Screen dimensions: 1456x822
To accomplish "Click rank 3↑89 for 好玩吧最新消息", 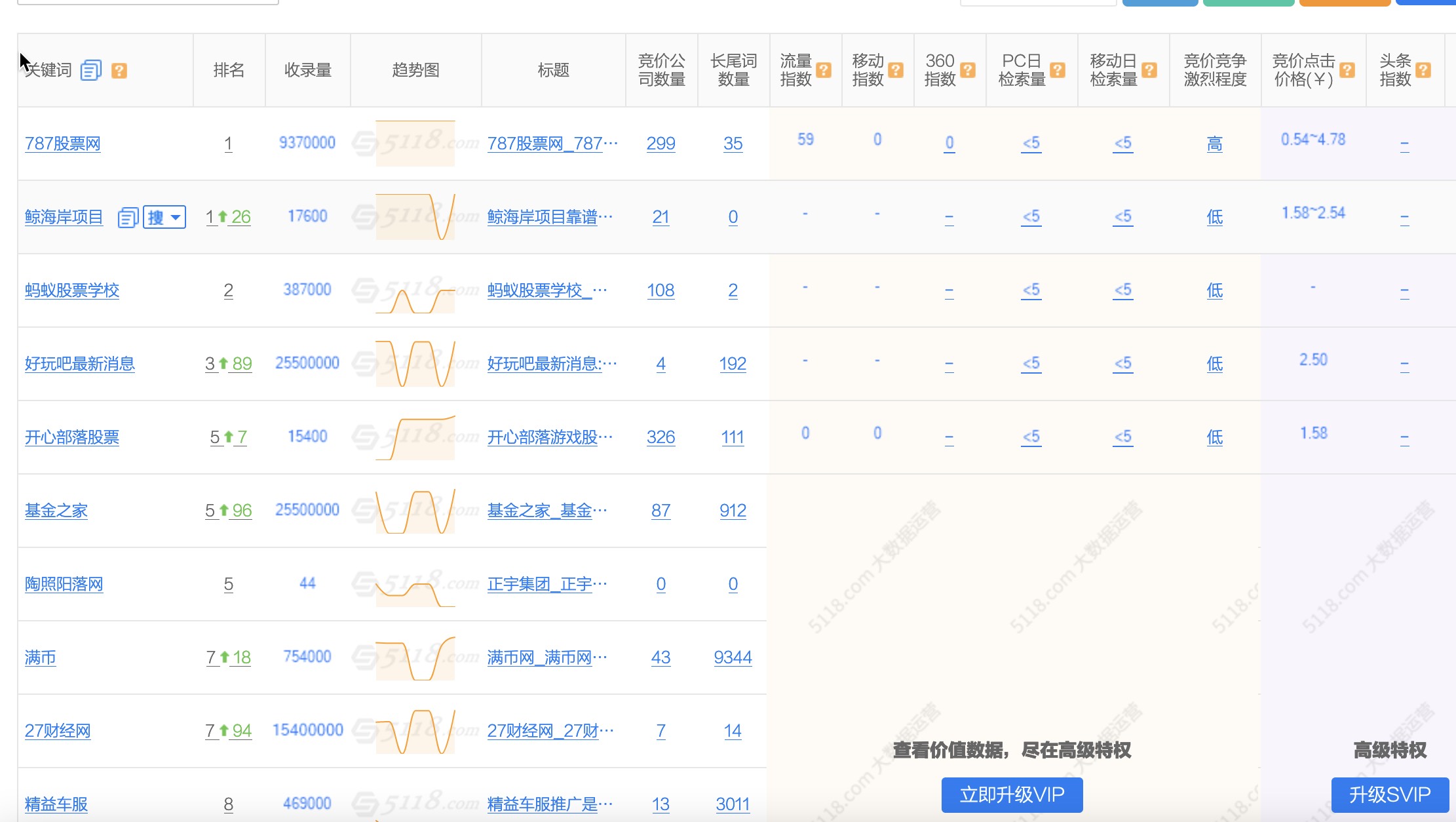I will tap(228, 364).
